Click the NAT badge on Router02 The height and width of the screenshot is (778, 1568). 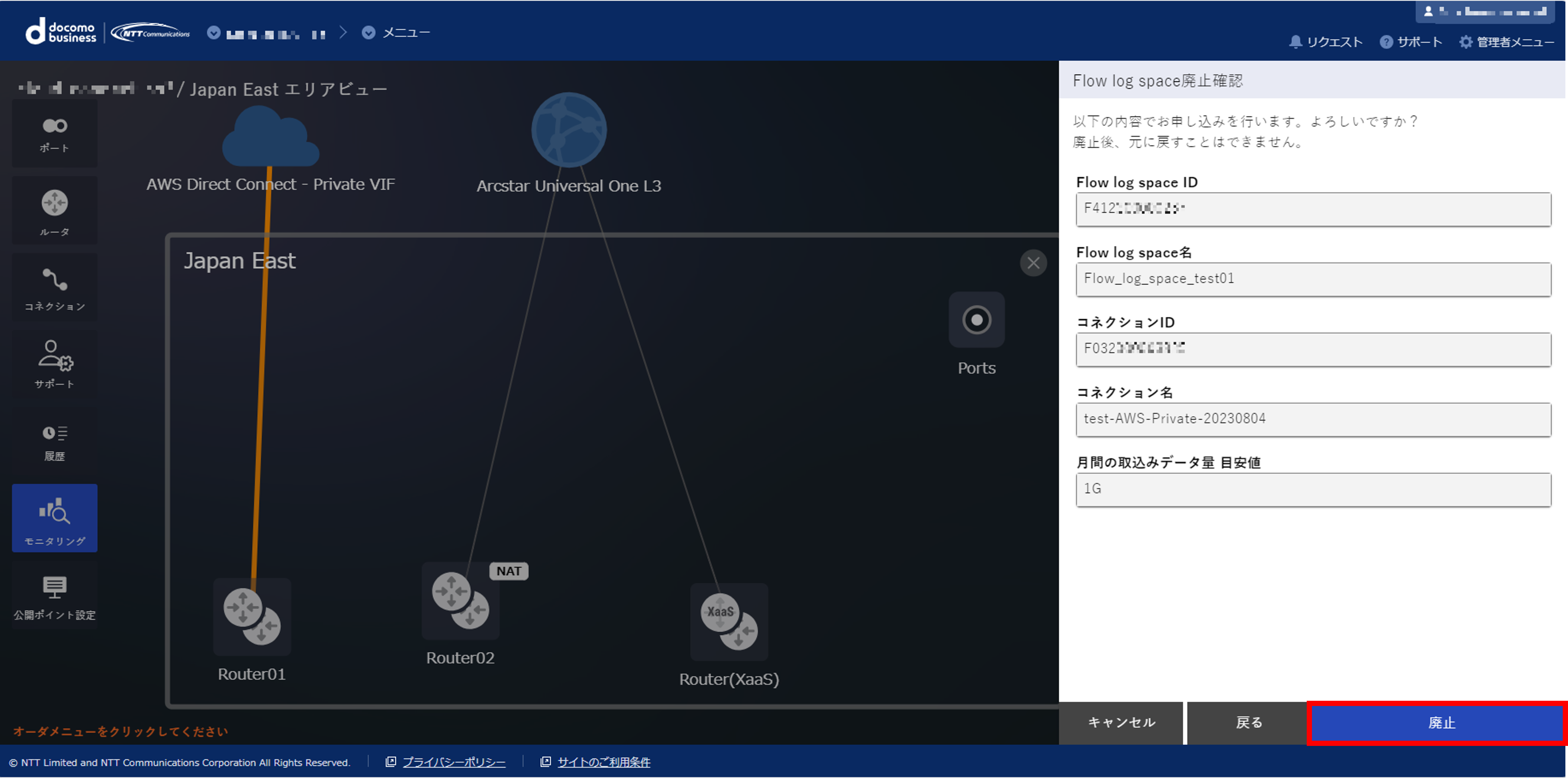click(x=509, y=571)
